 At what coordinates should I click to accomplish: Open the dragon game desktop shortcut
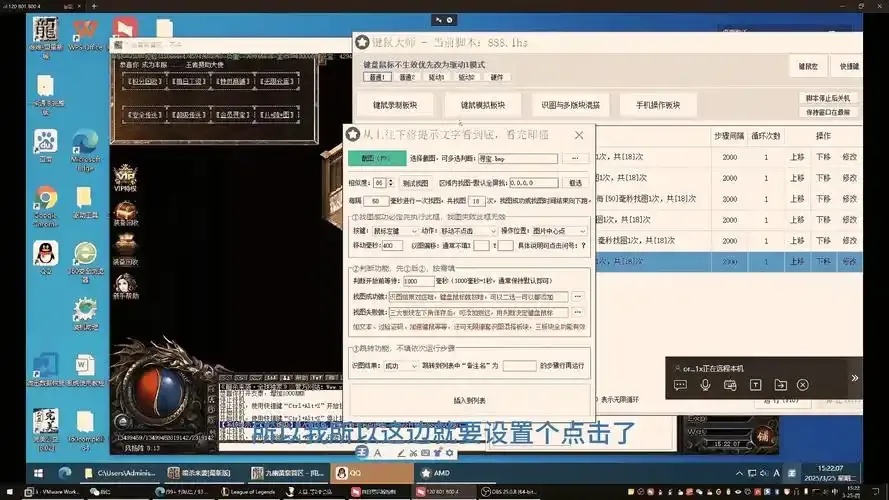point(45,35)
